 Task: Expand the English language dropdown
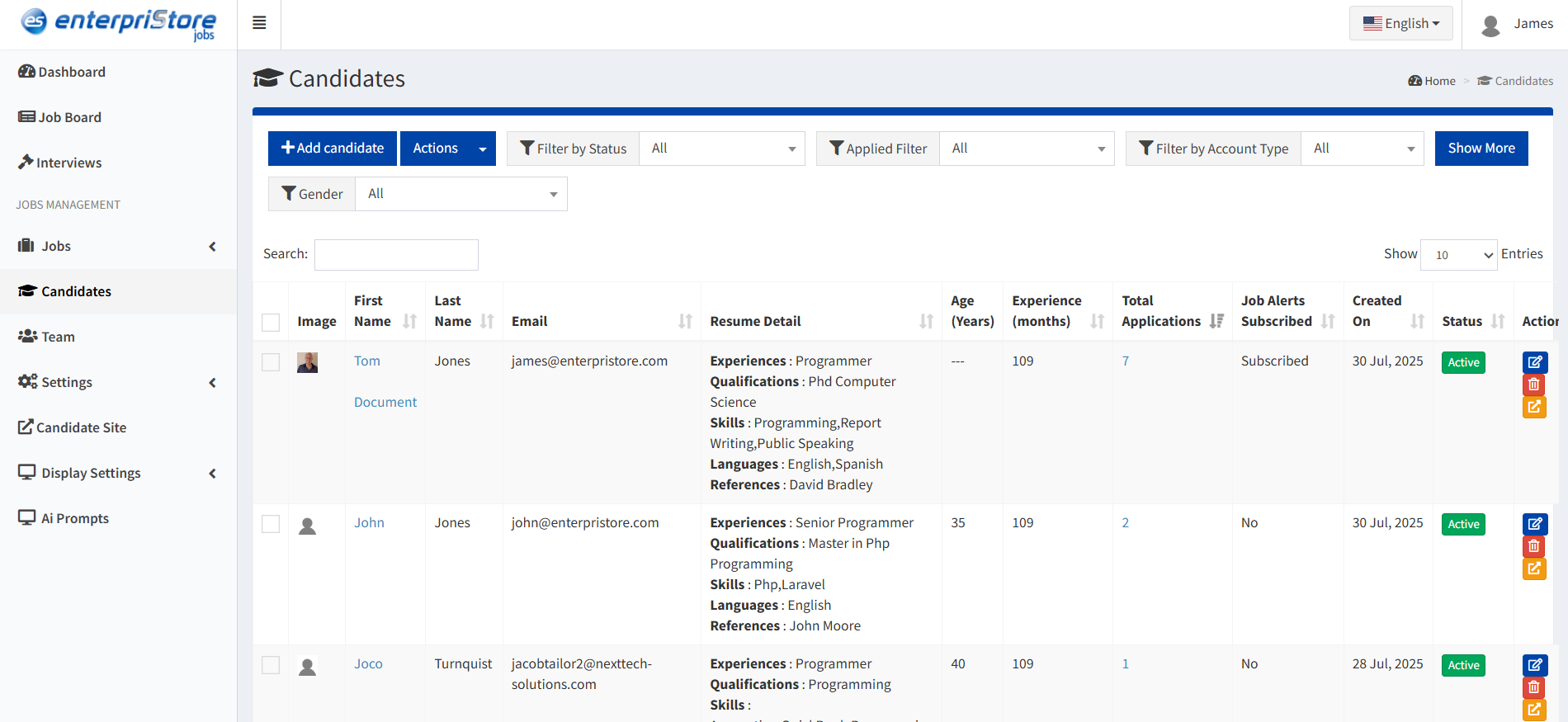click(1401, 23)
